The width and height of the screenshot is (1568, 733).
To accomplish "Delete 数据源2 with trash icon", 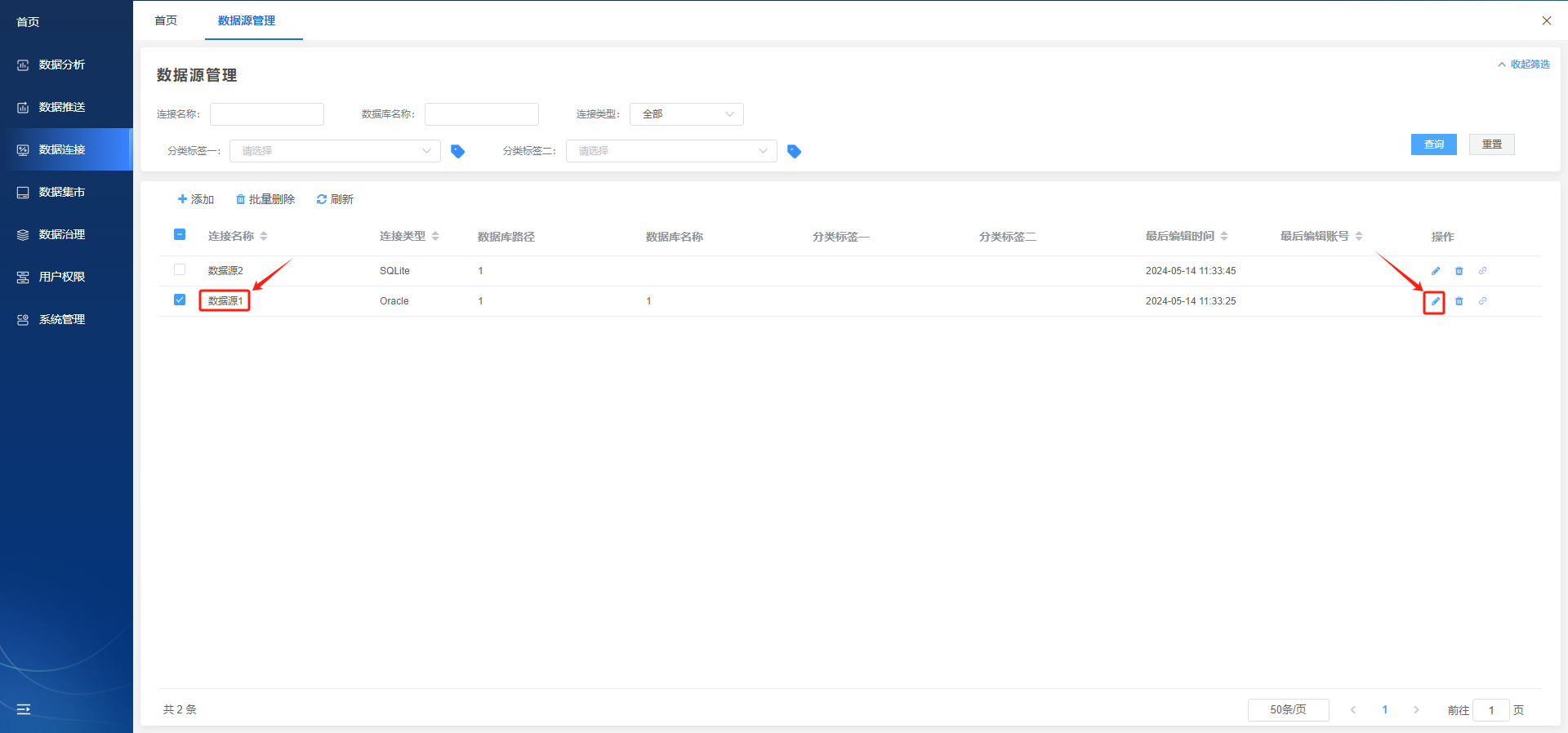I will (x=1459, y=271).
